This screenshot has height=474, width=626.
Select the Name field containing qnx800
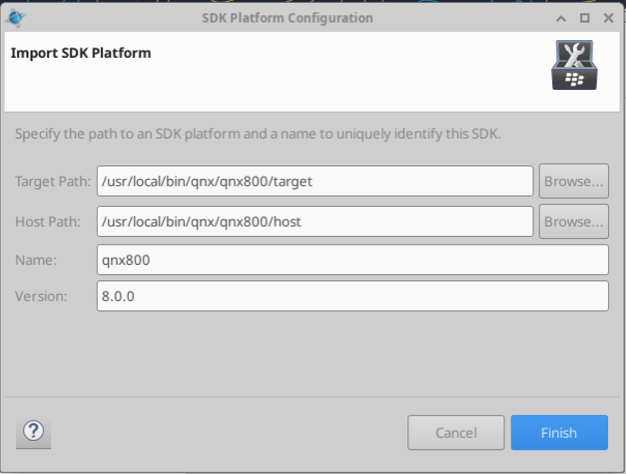(x=352, y=260)
